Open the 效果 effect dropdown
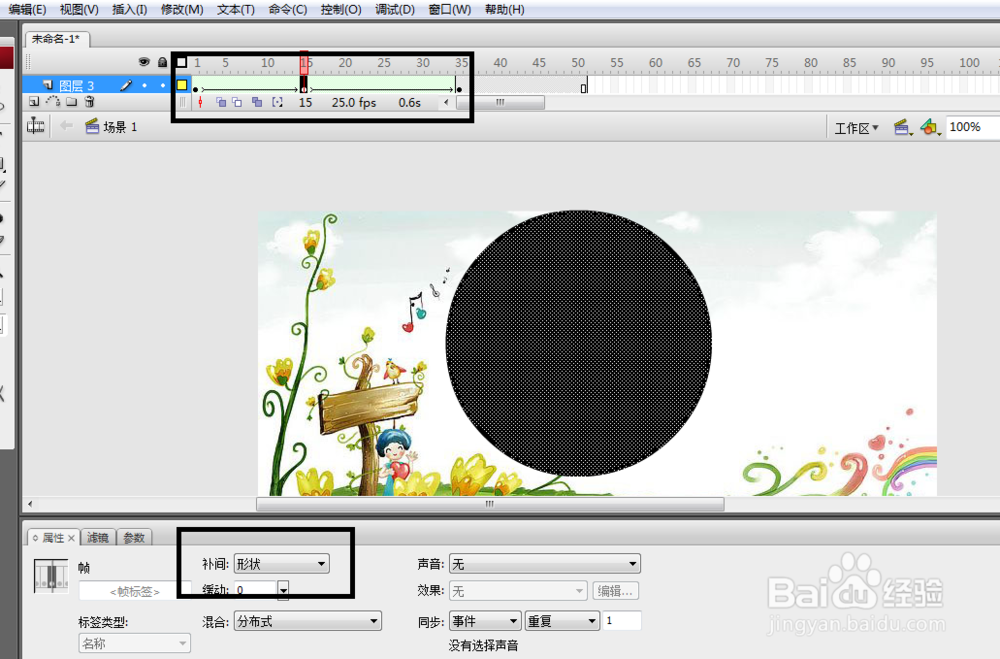Screen dimensions: 1000x659 (x=518, y=591)
